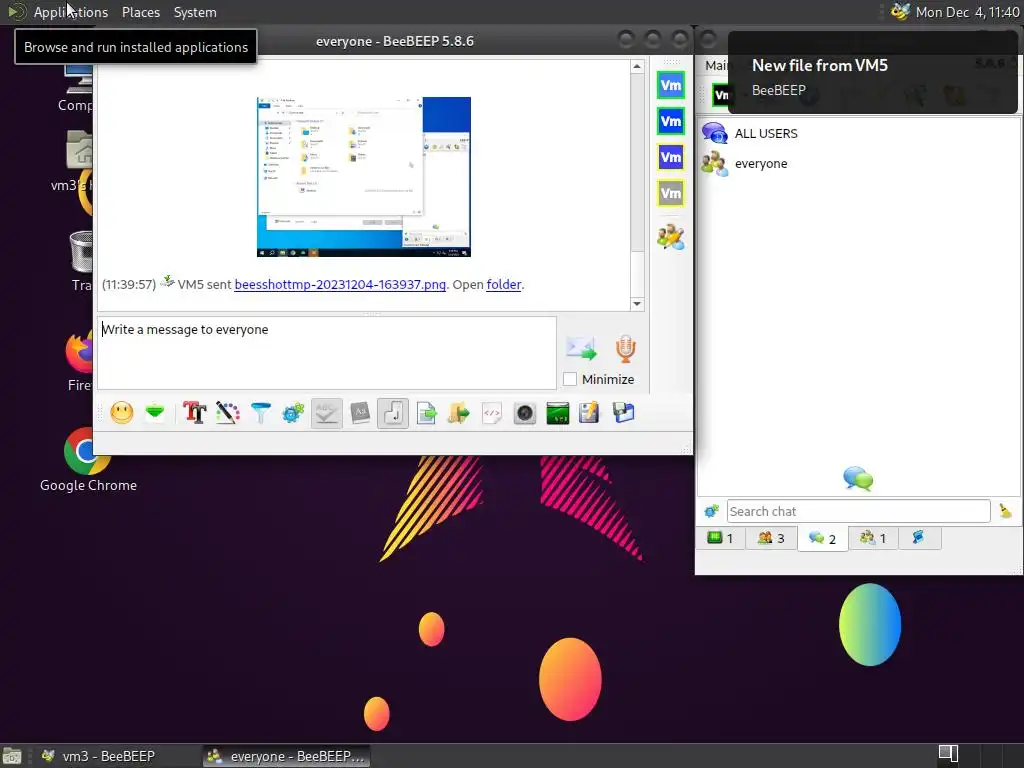Image resolution: width=1024 pixels, height=768 pixels.
Task: Switch to everyone - BeeBEEP taskbar window
Action: coord(286,756)
